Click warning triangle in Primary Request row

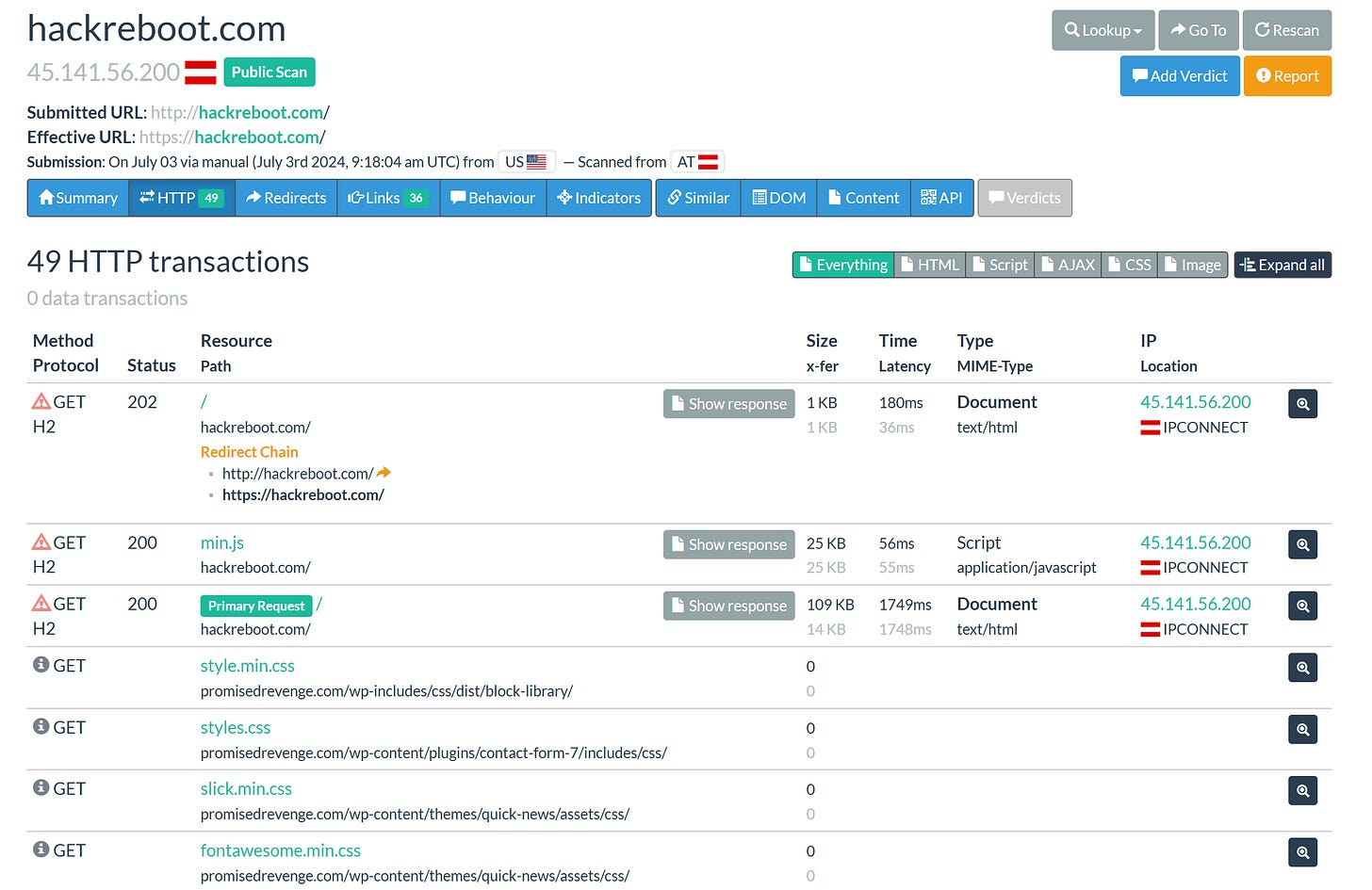click(41, 603)
